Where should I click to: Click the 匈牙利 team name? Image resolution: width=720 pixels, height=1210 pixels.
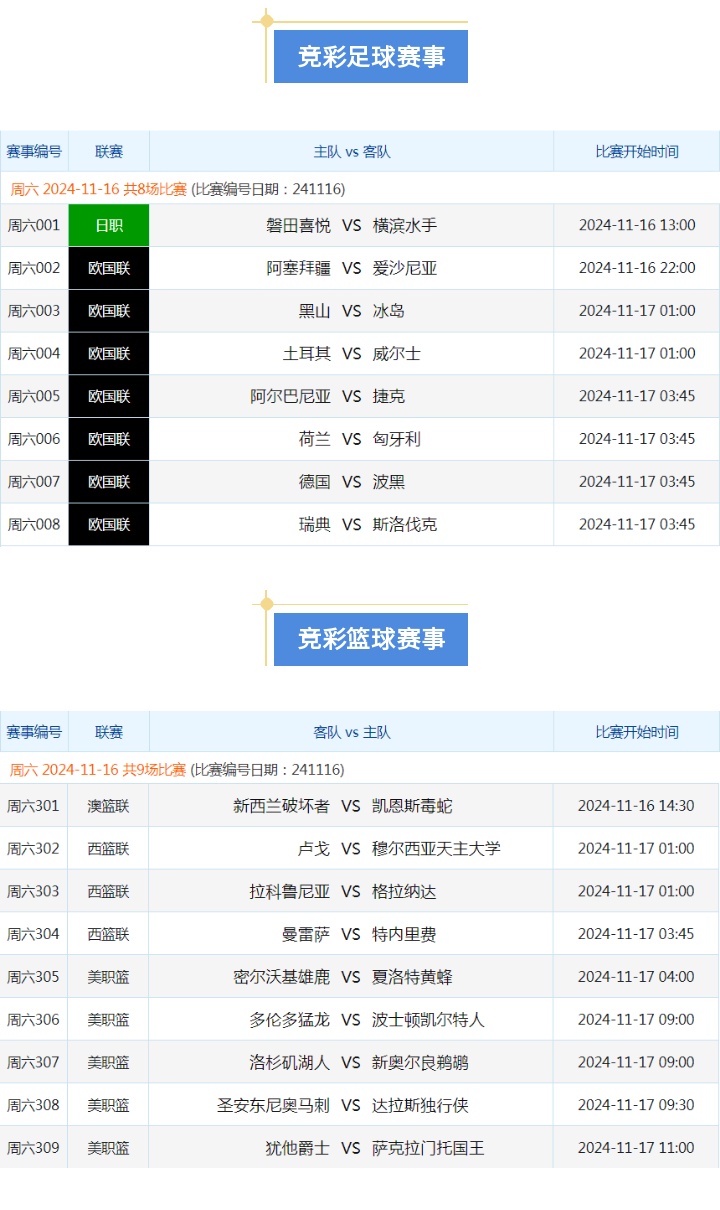click(x=397, y=439)
